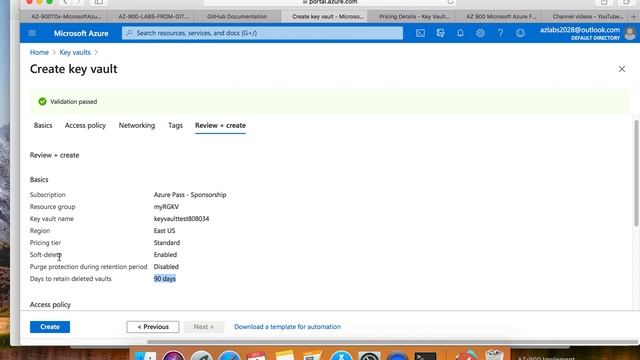
Task: Click the keyvaulttest808034 vault name
Action: tap(182, 219)
